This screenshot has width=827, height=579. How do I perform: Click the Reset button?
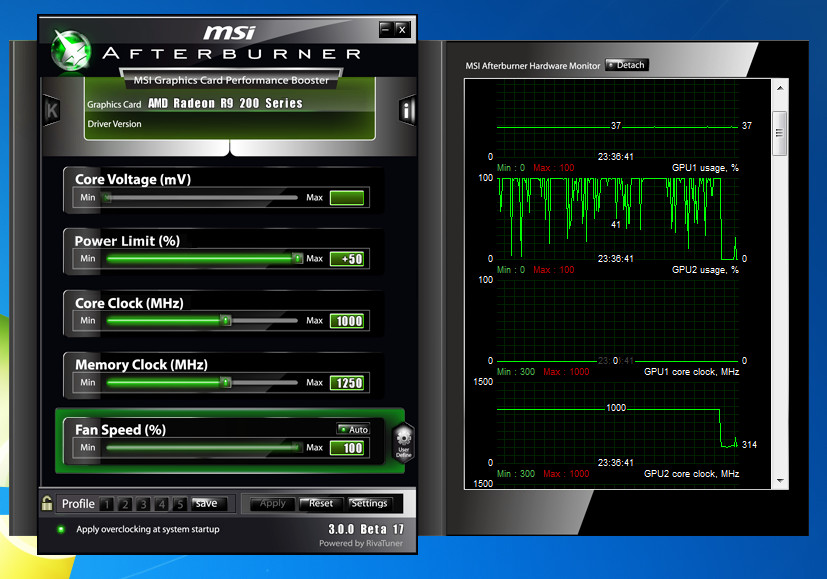click(321, 504)
